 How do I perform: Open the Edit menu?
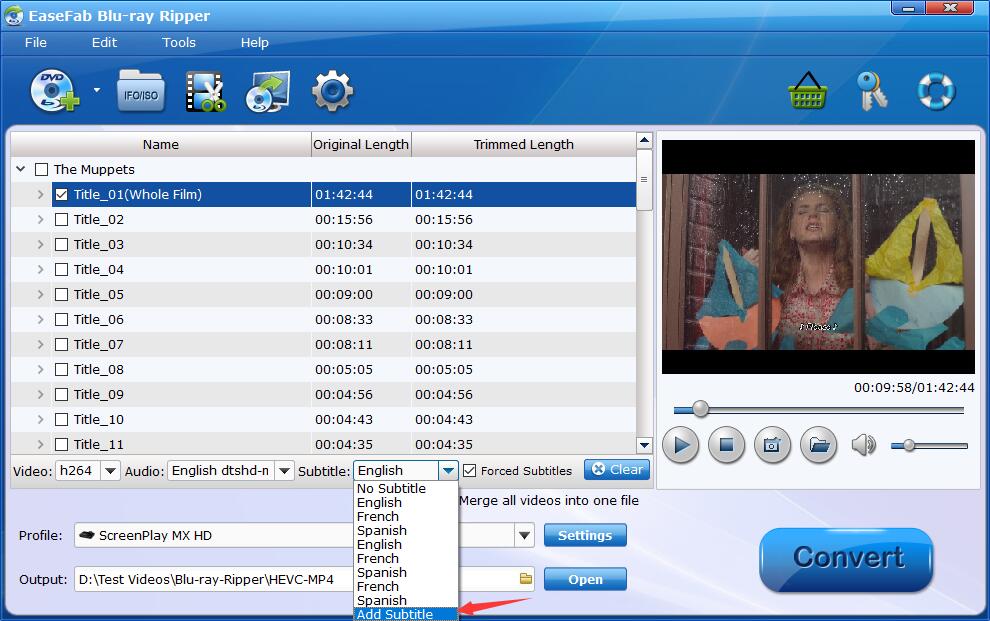pyautogui.click(x=104, y=42)
